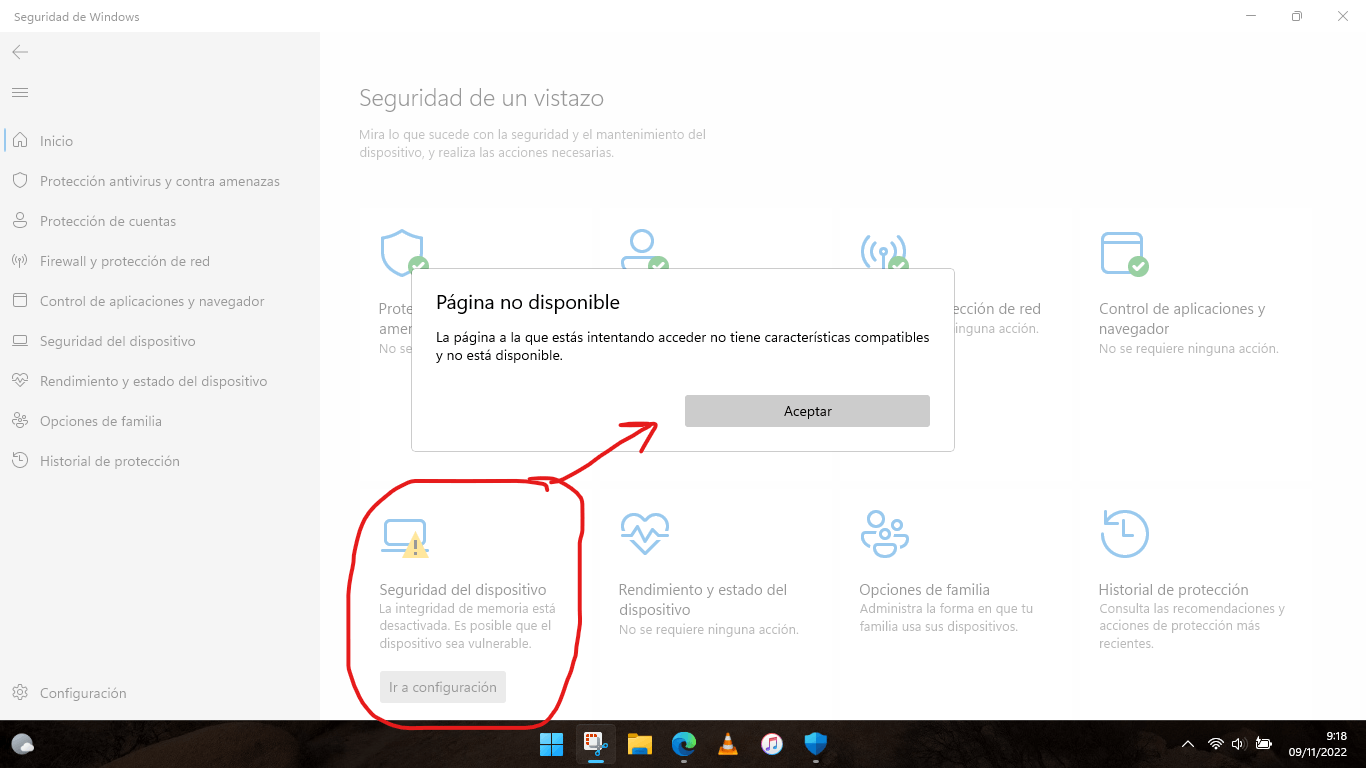Launch Microsoft Edge from taskbar
Image resolution: width=1366 pixels, height=768 pixels.
[684, 744]
